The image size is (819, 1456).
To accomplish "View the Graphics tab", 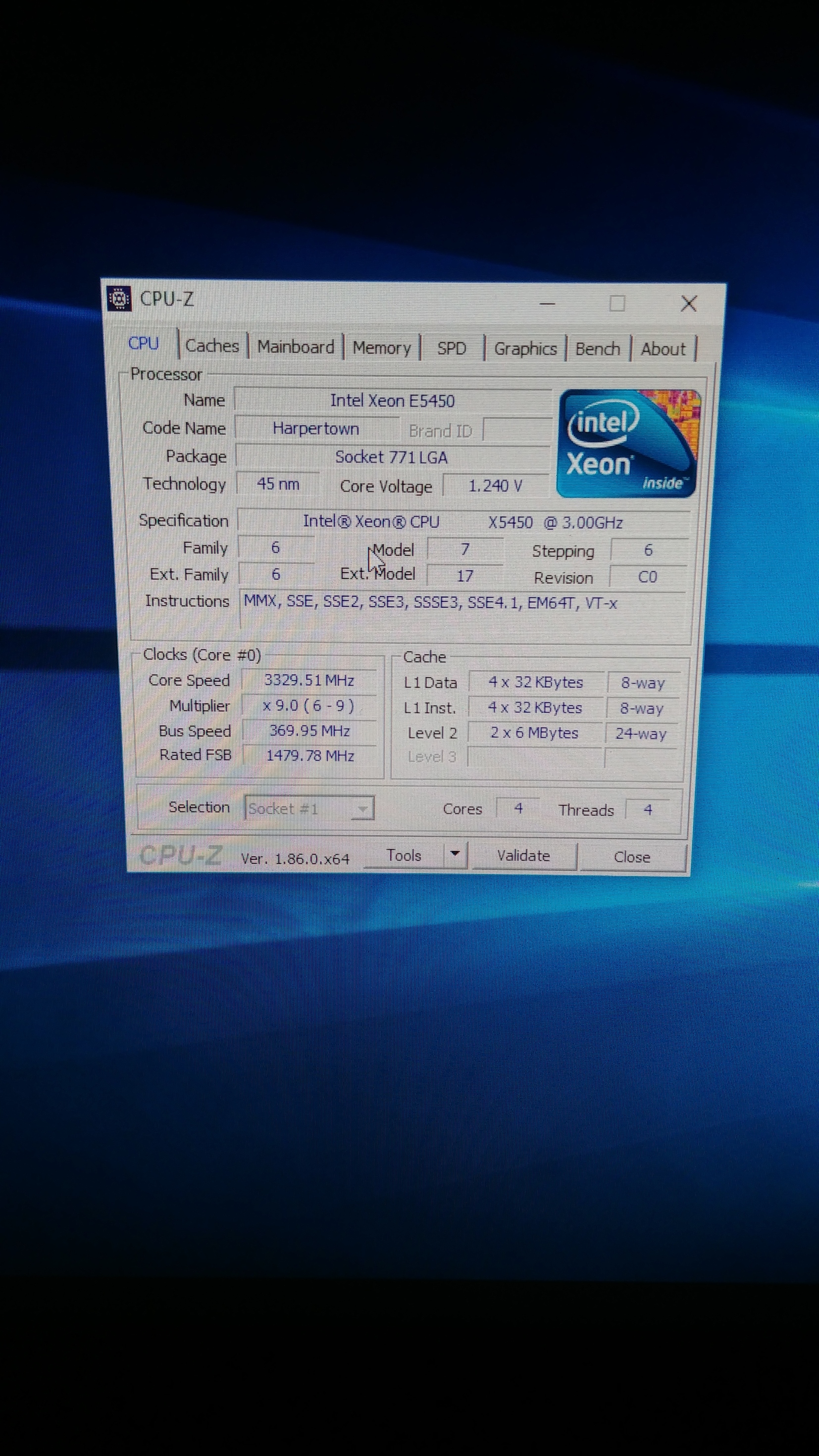I will pyautogui.click(x=526, y=349).
